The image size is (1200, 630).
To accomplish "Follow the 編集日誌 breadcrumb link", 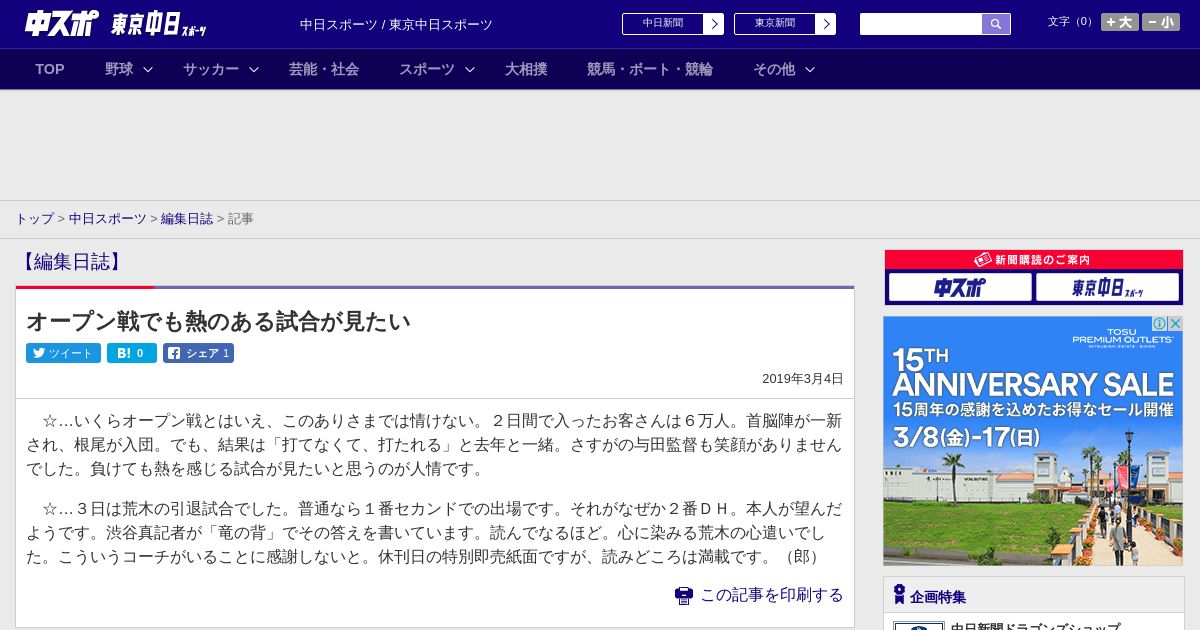I will (x=187, y=218).
